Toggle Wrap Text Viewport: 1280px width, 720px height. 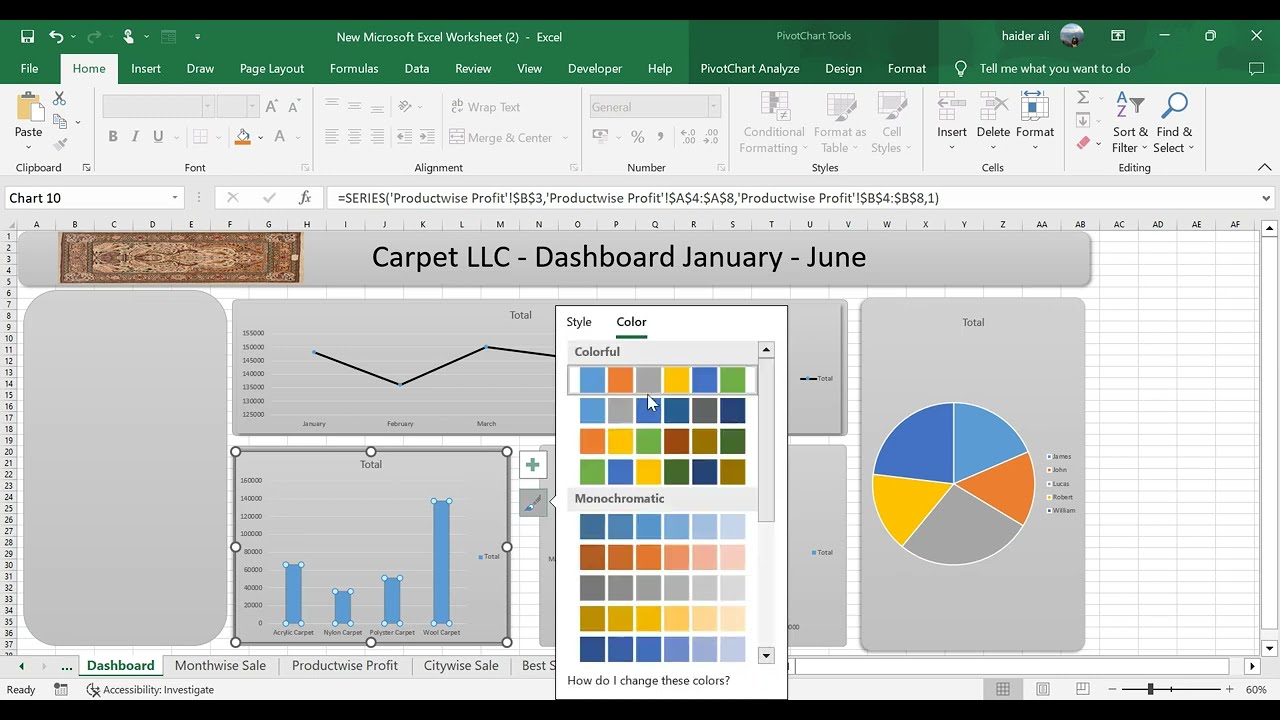click(485, 107)
